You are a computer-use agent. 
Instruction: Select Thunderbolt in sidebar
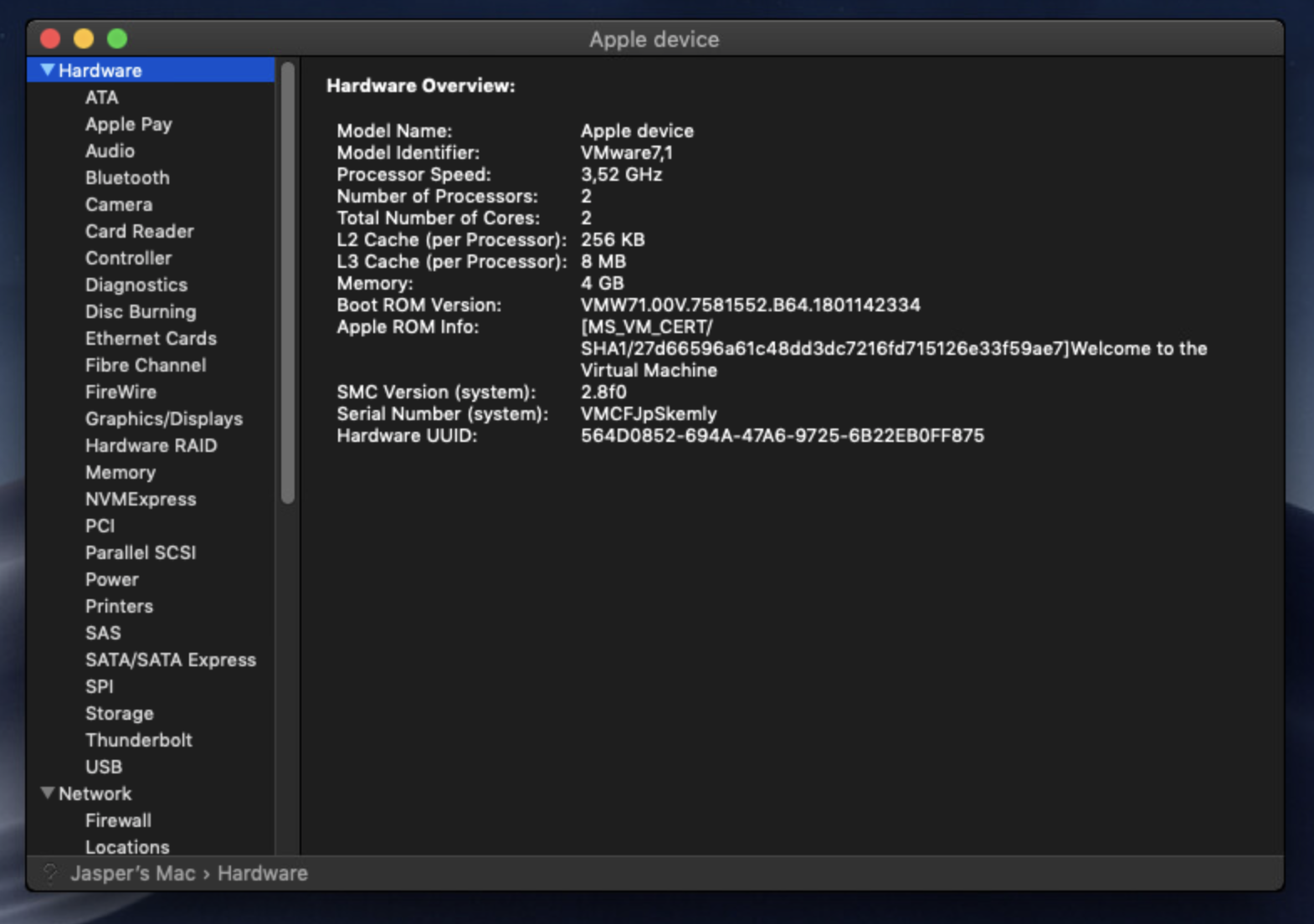tap(139, 740)
